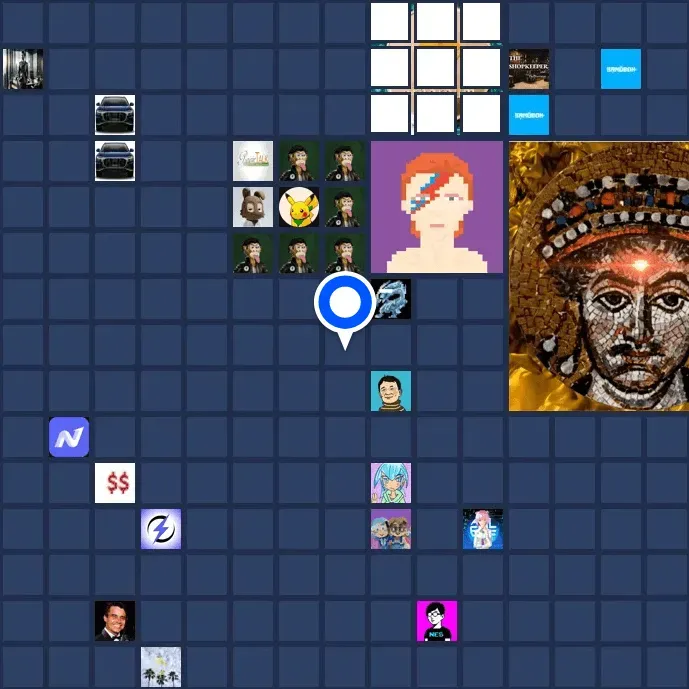This screenshot has height=689, width=689.
Task: Click the red dollar signs tile
Action: pos(115,483)
